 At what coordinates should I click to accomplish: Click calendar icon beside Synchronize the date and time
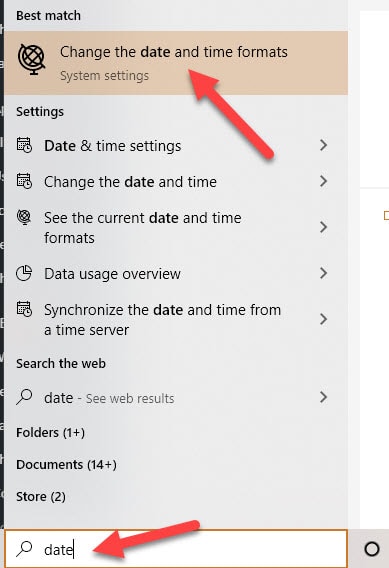tap(24, 309)
